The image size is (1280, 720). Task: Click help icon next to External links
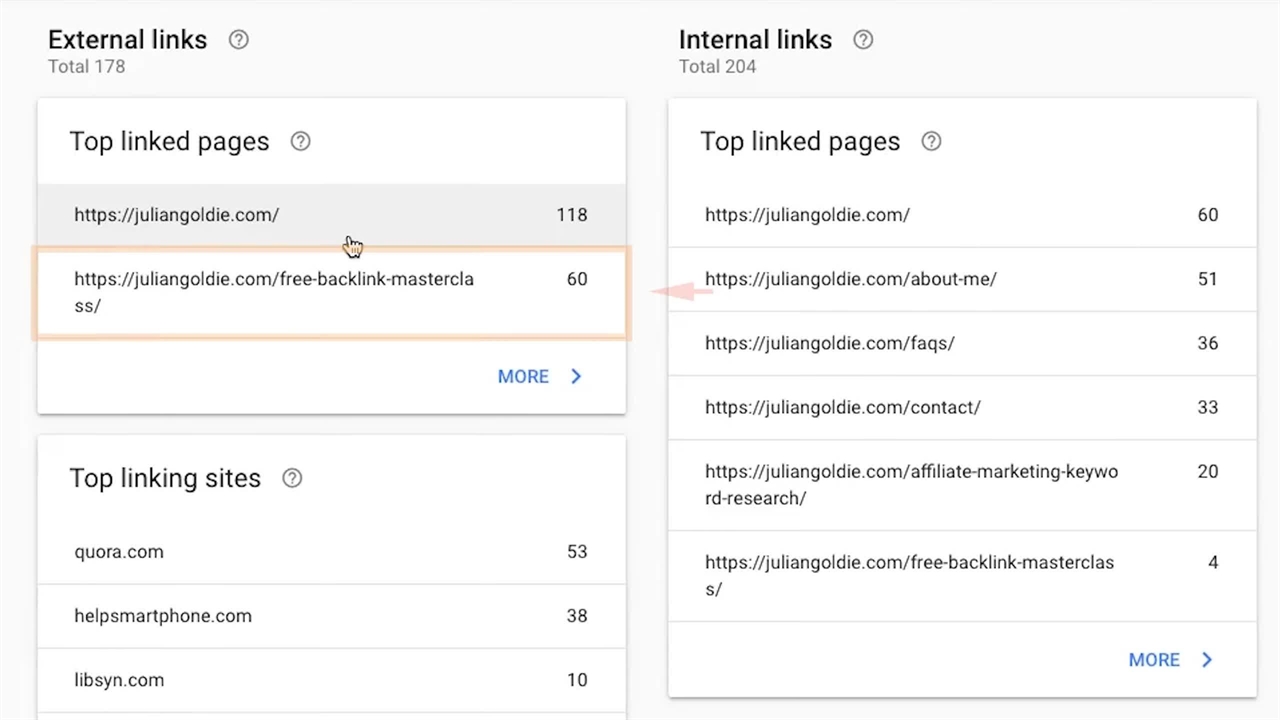pos(238,40)
